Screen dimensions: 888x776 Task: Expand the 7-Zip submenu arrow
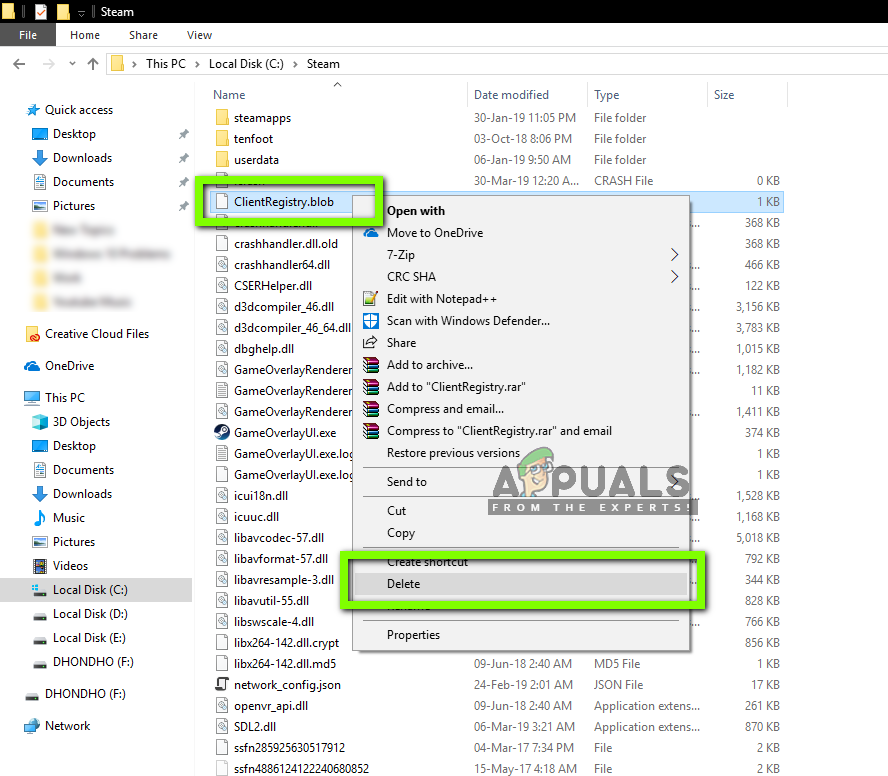(x=674, y=255)
